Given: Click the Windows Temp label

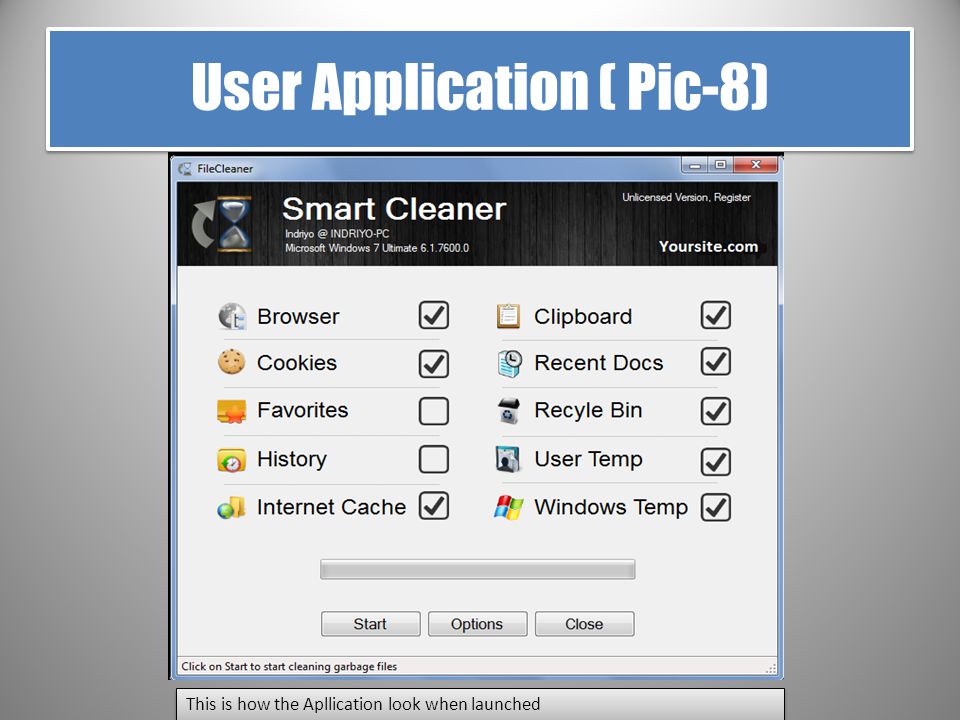Looking at the screenshot, I should [x=611, y=508].
